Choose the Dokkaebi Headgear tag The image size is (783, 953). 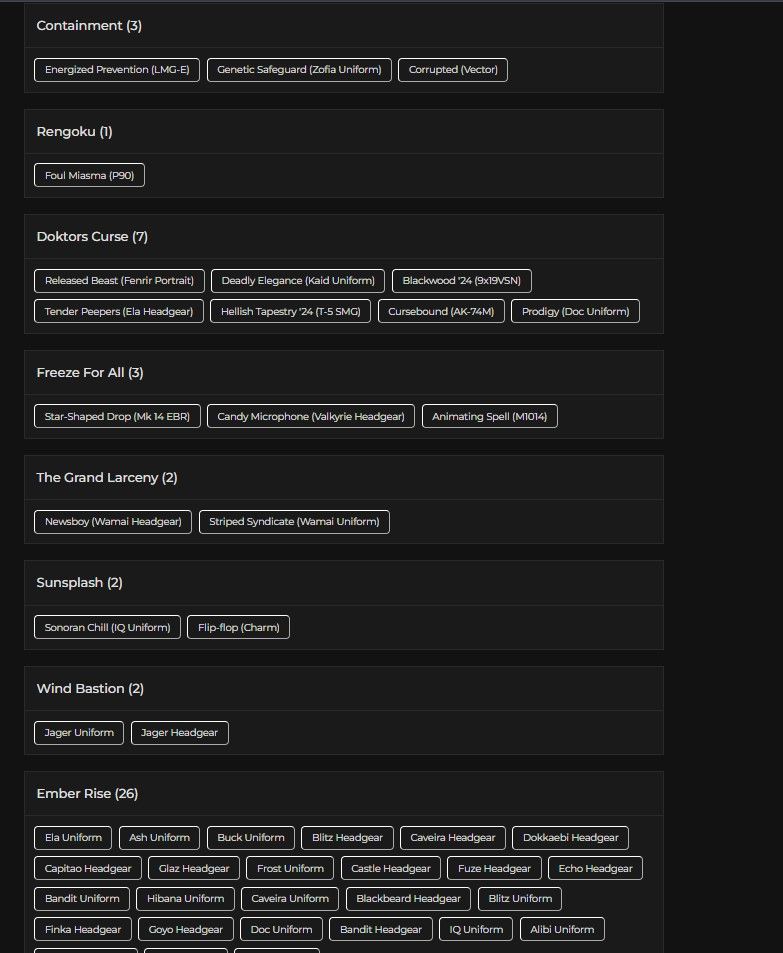tap(570, 838)
